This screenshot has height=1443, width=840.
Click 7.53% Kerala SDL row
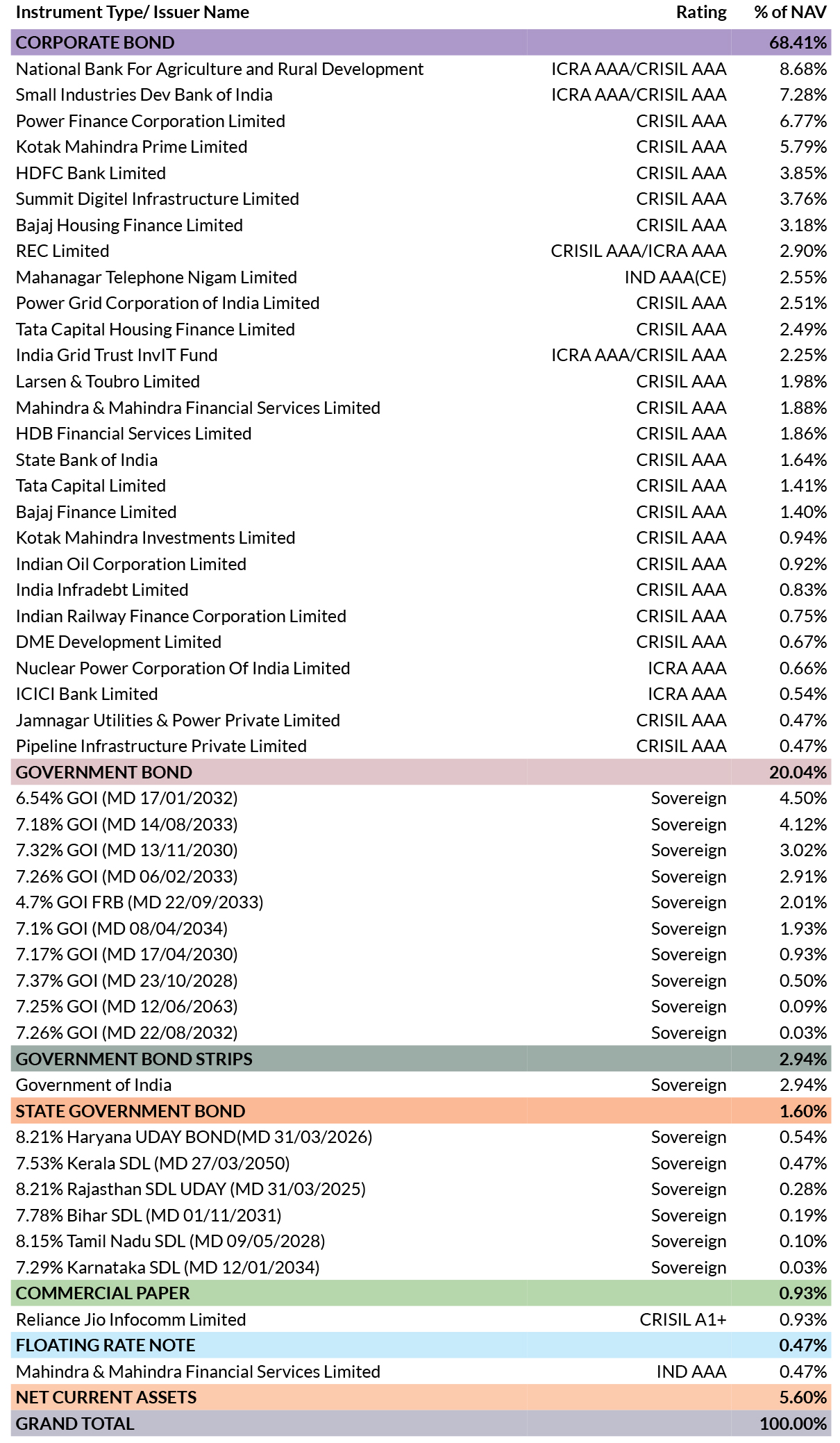(421, 1163)
